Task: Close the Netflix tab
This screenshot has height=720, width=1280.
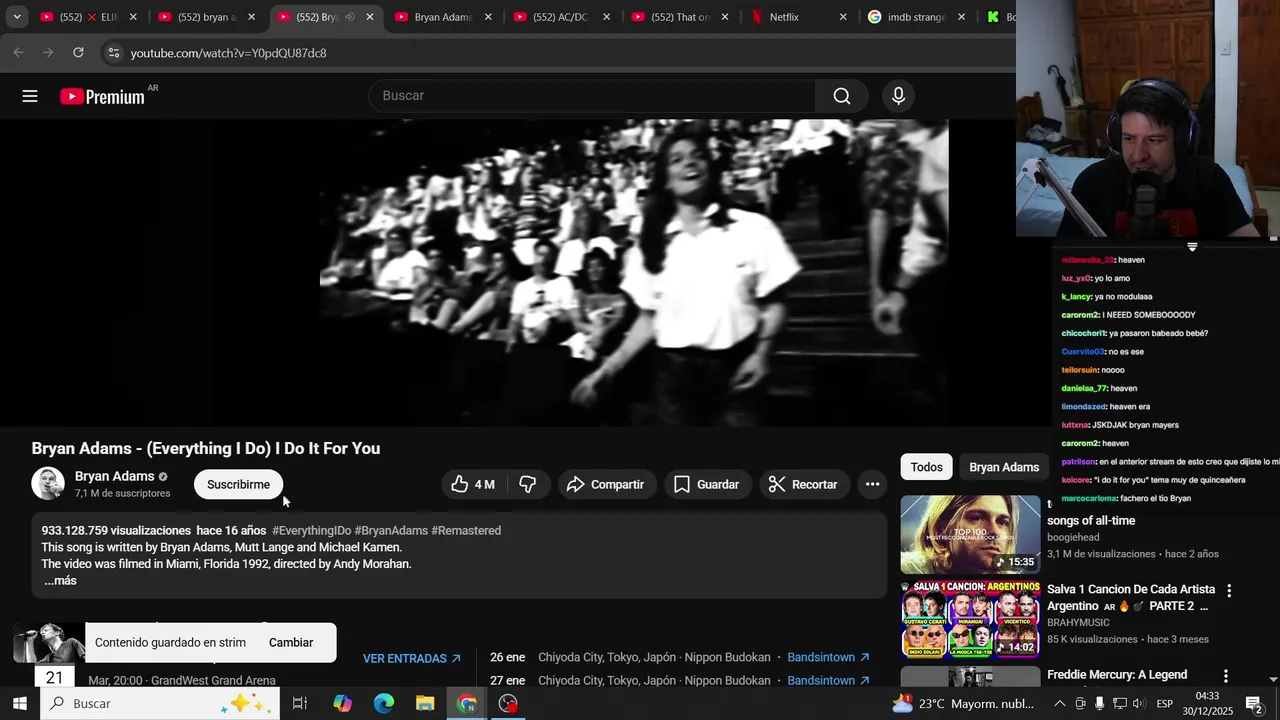Action: click(843, 17)
